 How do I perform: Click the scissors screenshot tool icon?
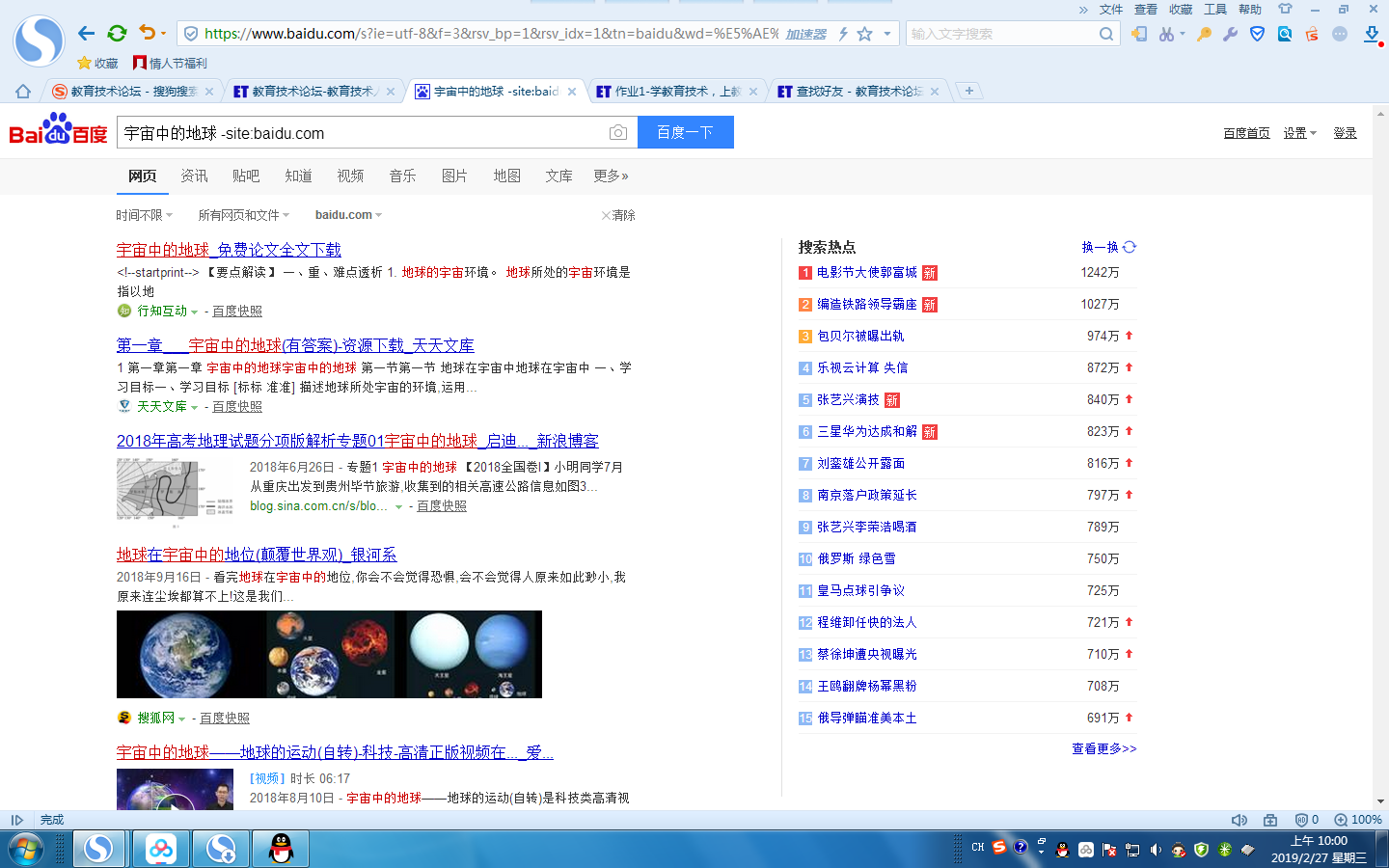1166,34
